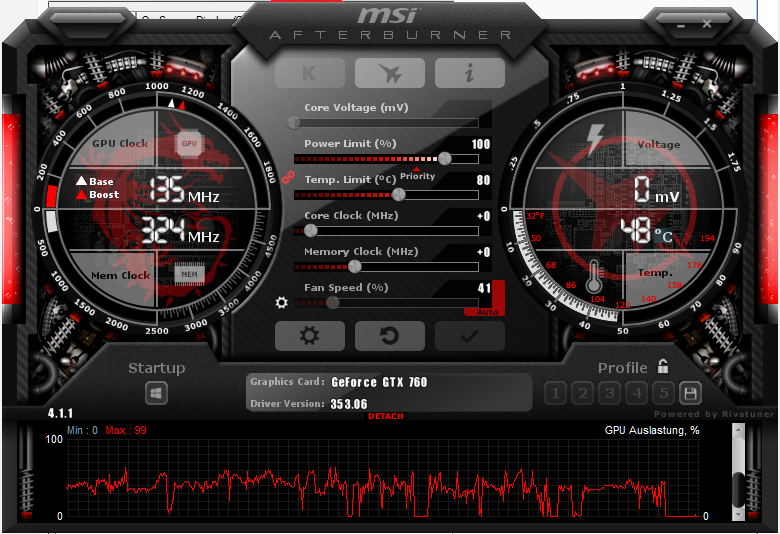This screenshot has height=534, width=780.
Task: Click the lightning bolt voltage icon
Action: (x=594, y=140)
